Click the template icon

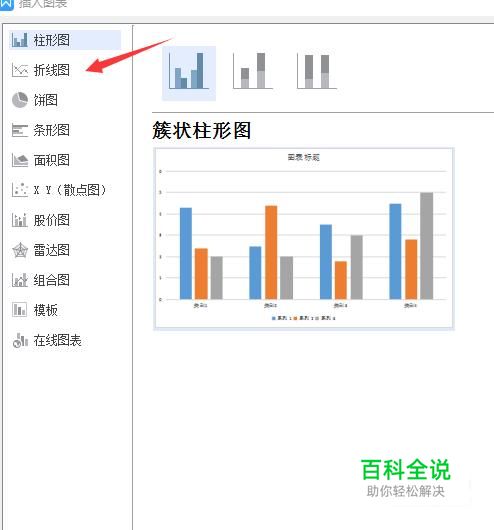point(20,310)
